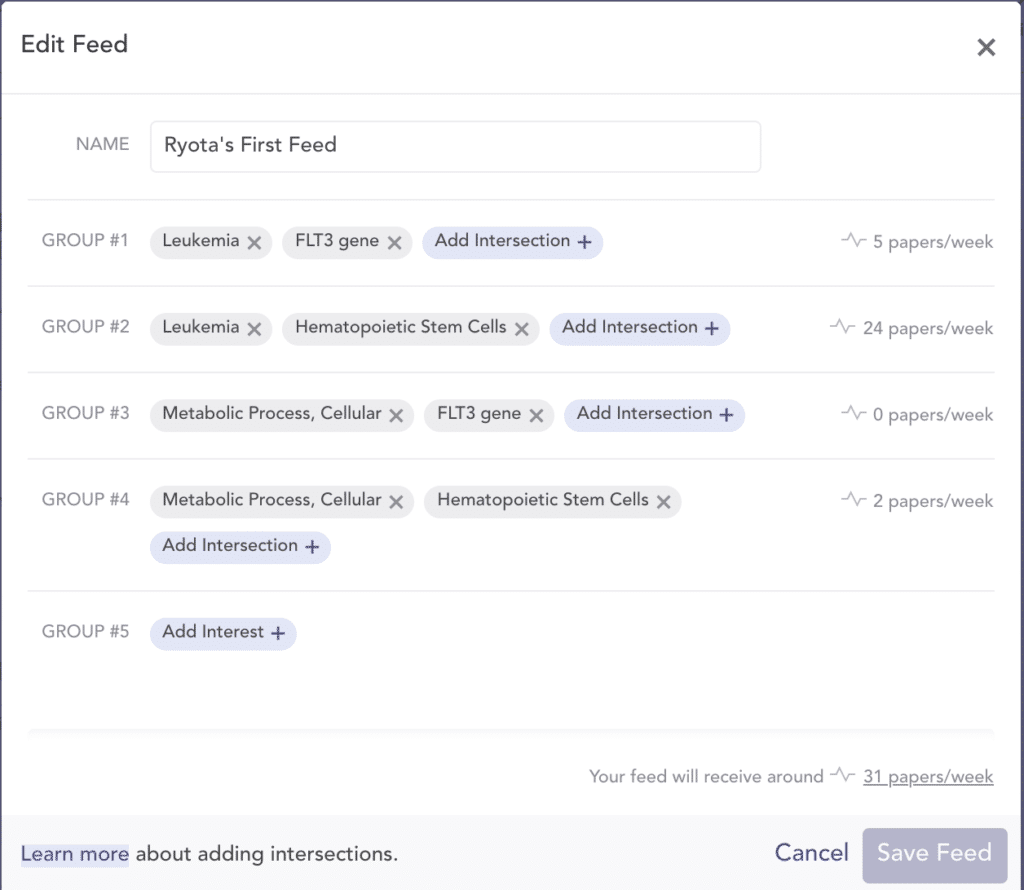Click the 24 papers/week count
The width and height of the screenshot is (1024, 890).
click(x=928, y=328)
